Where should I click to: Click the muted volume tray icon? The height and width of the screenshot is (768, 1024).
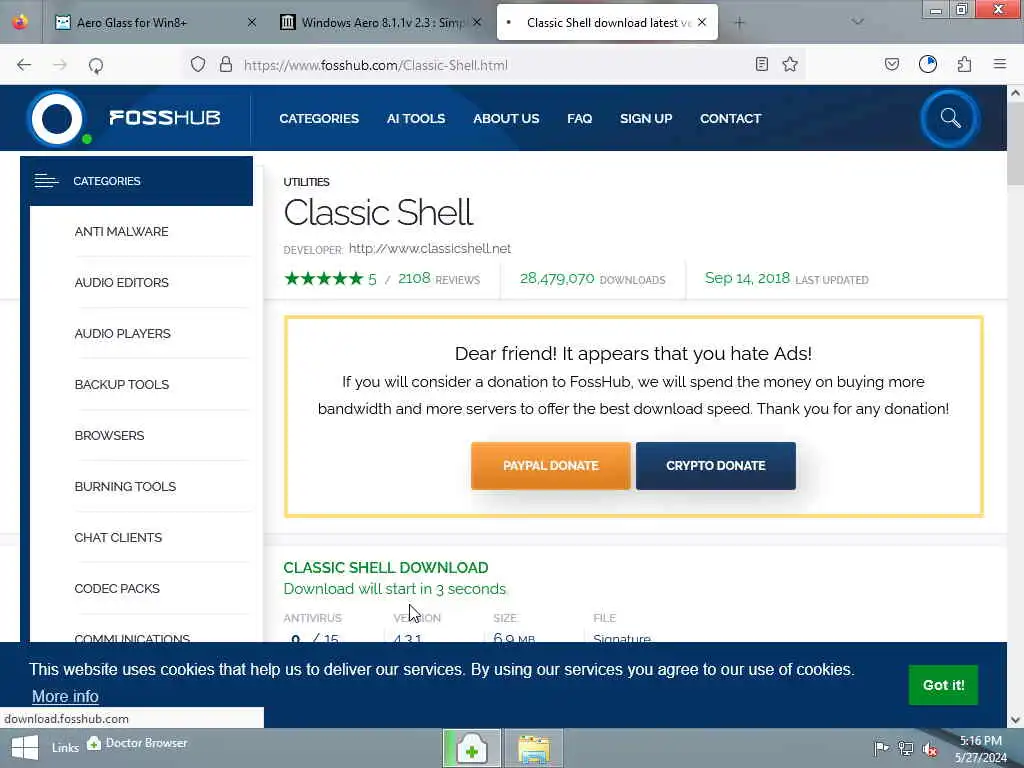click(930, 749)
